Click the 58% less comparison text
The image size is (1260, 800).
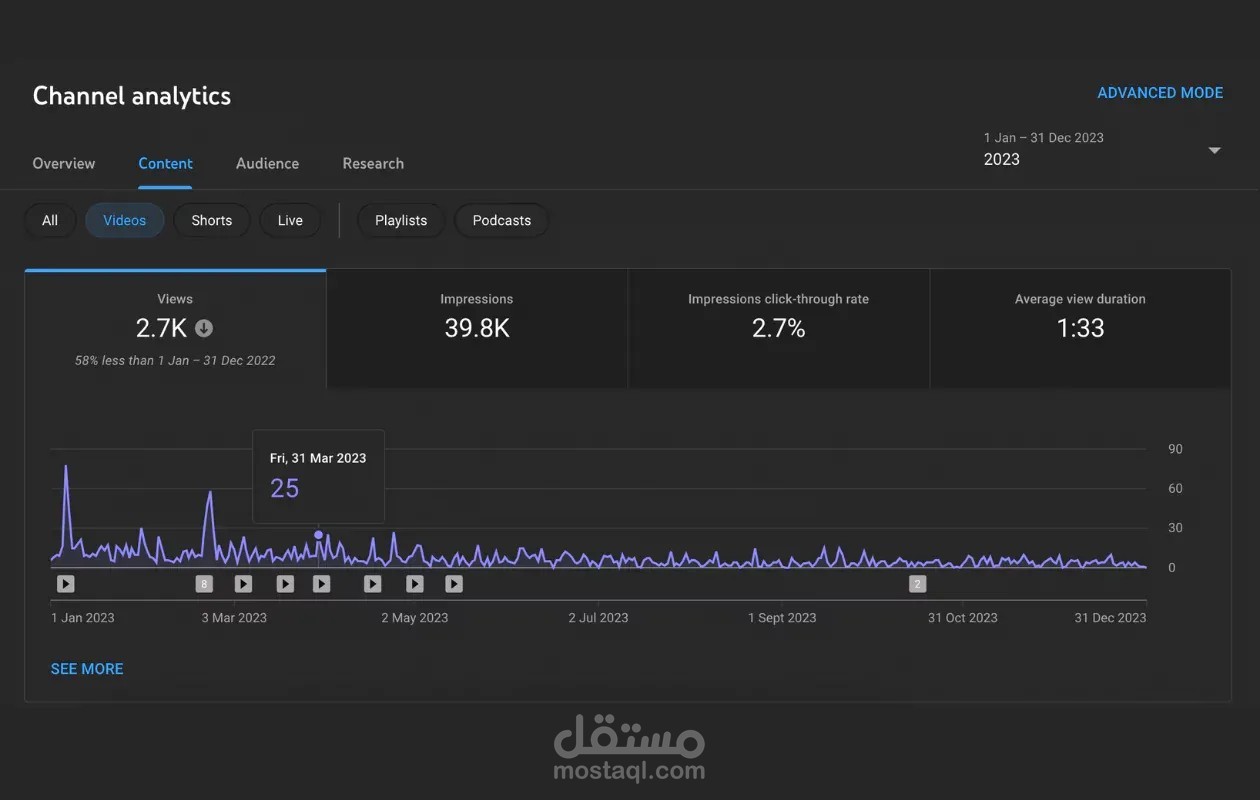click(x=175, y=360)
